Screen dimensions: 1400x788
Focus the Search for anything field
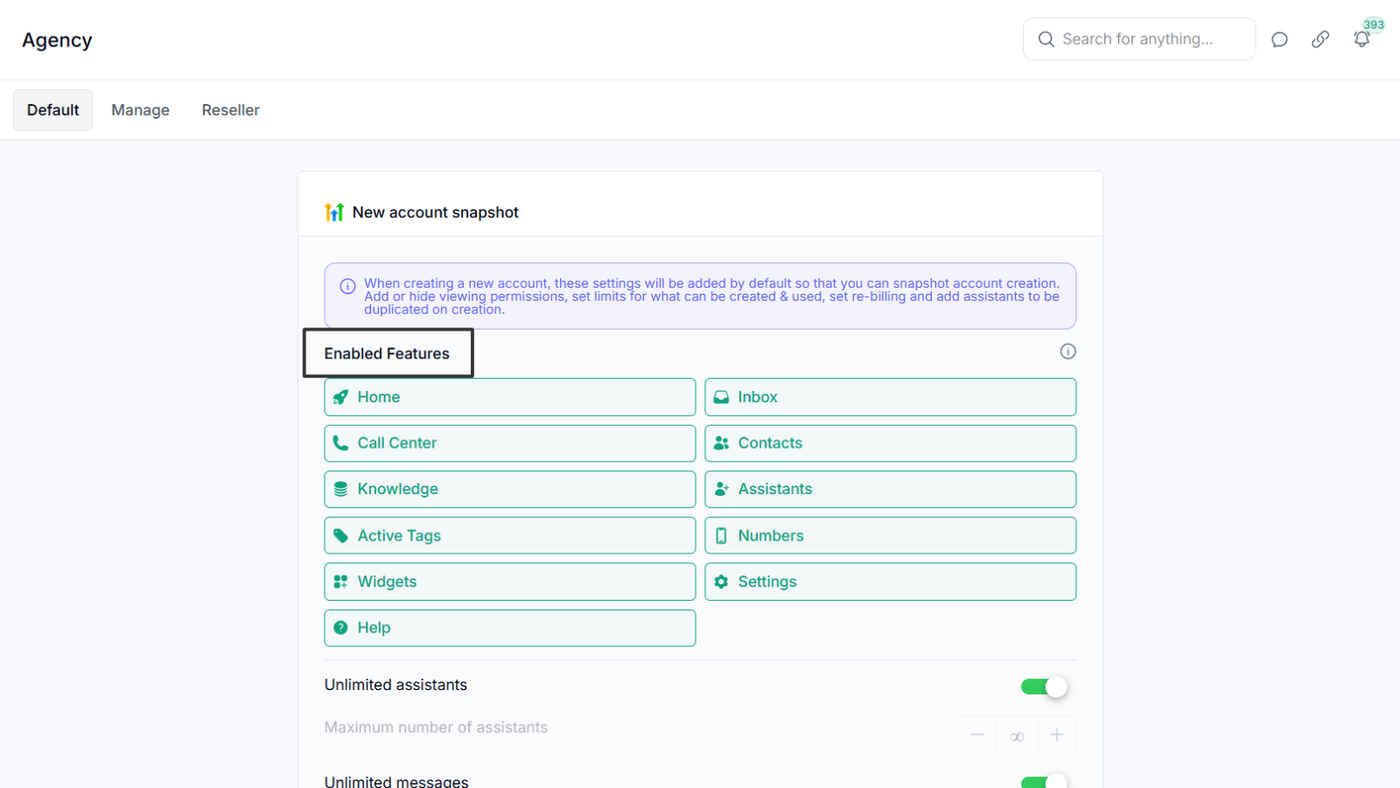[x=1139, y=39]
